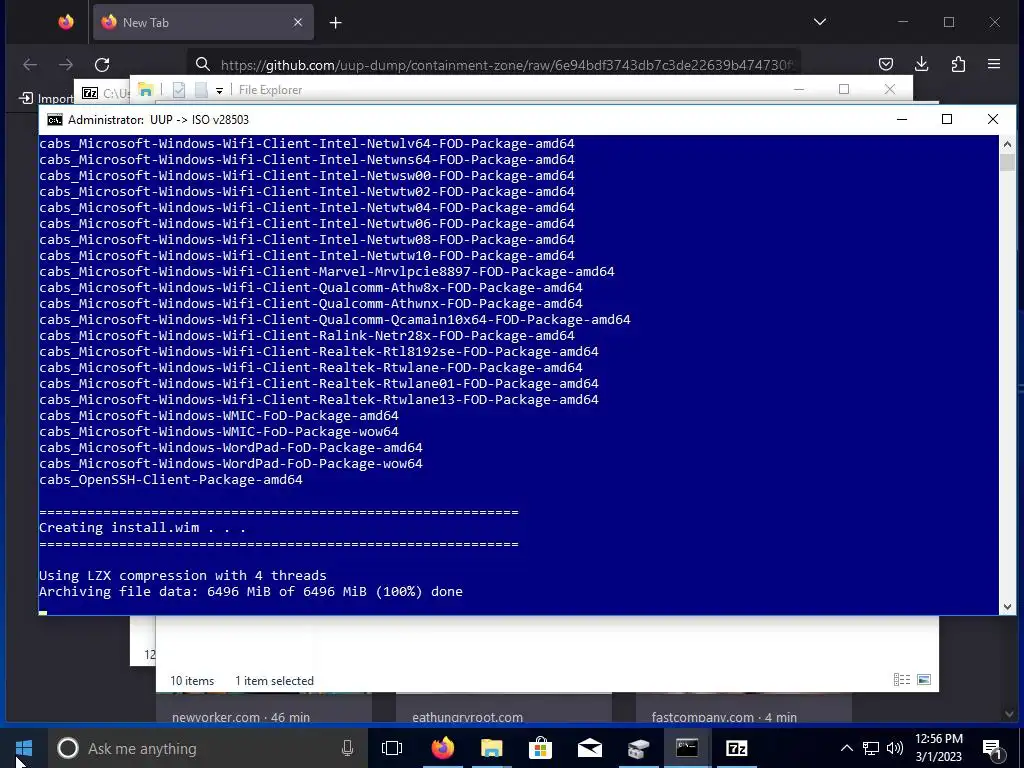Save to Pocket icon in Firefox
Image resolution: width=1024 pixels, height=768 pixels.
tap(886, 64)
